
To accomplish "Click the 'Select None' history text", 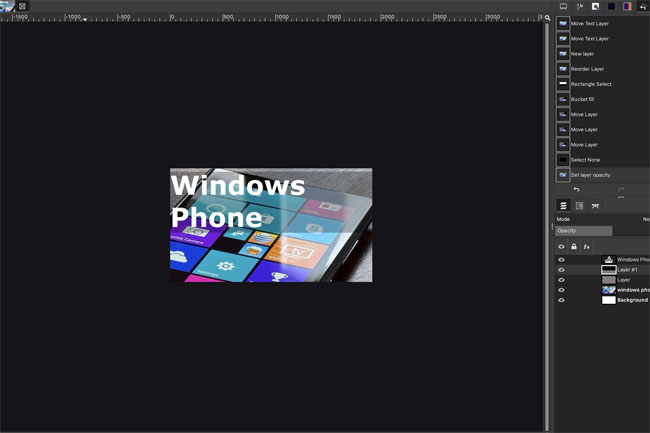I will click(585, 160).
